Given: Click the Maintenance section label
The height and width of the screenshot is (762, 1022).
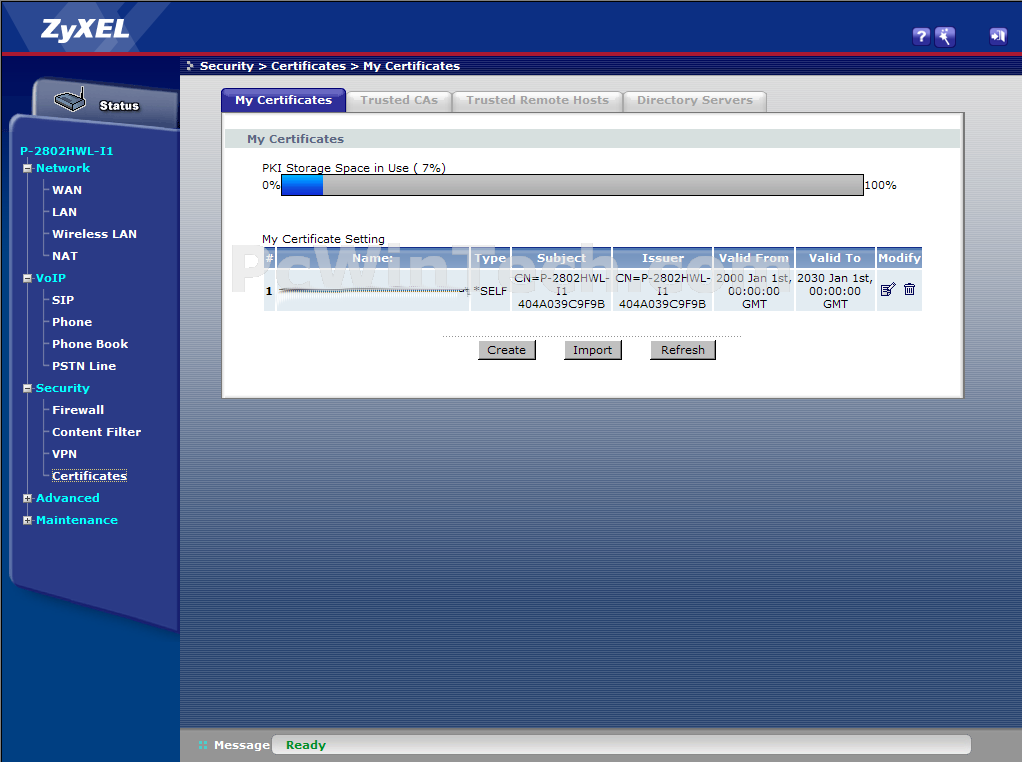Looking at the screenshot, I should point(77,520).
